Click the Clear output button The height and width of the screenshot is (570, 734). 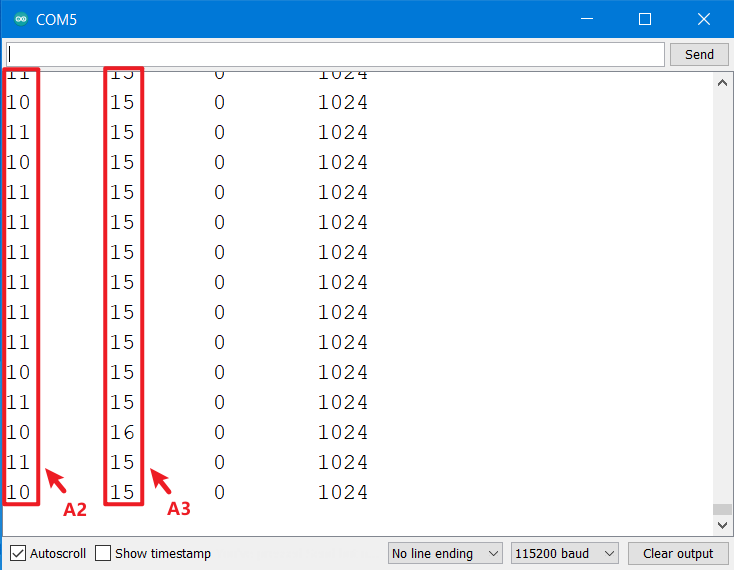click(x=677, y=553)
